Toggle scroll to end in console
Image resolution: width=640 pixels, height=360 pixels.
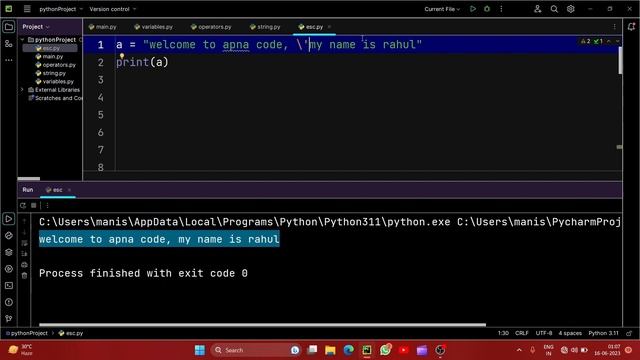pyautogui.click(x=24, y=253)
